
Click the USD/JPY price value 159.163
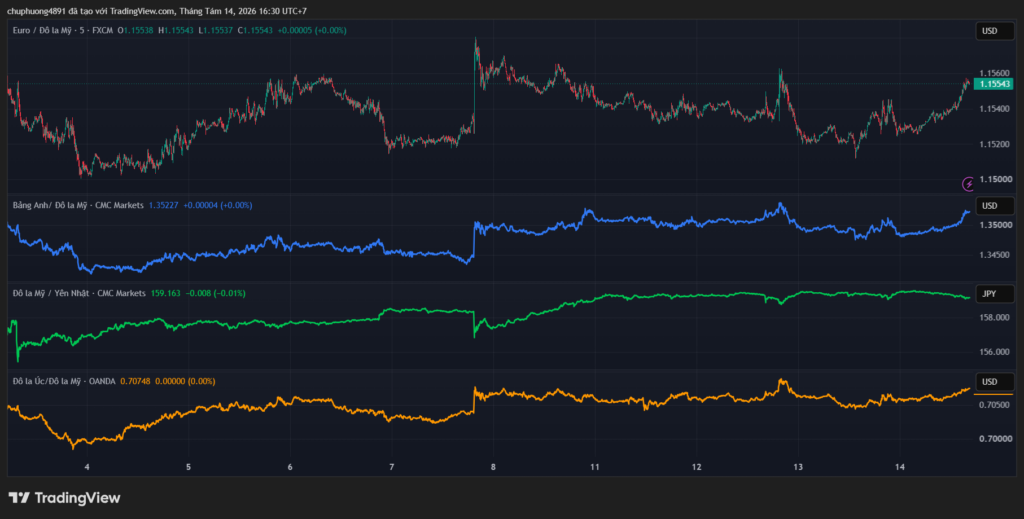(x=166, y=293)
